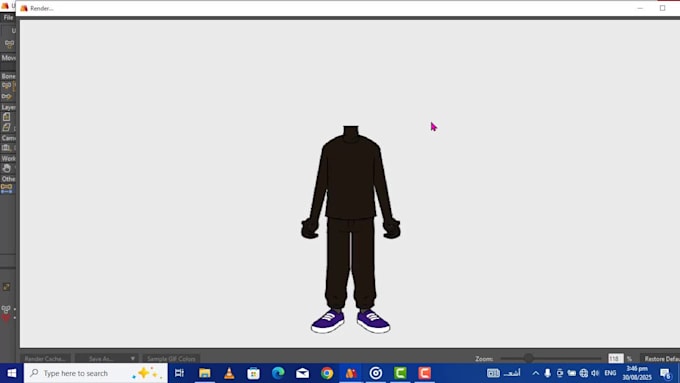Open the Save As dropdown
This screenshot has width=680, height=383.
pos(106,359)
